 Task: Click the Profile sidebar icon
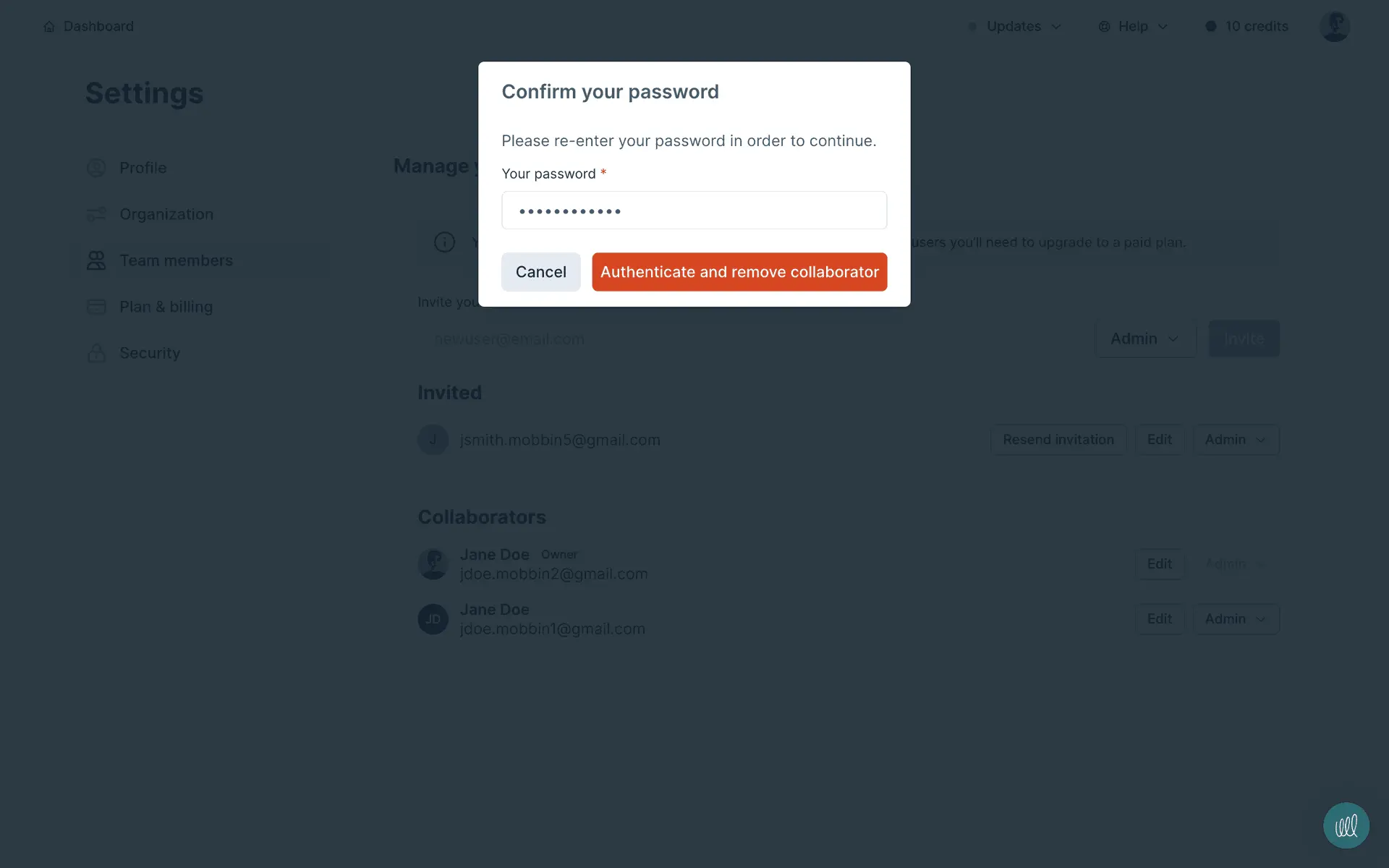click(x=96, y=168)
